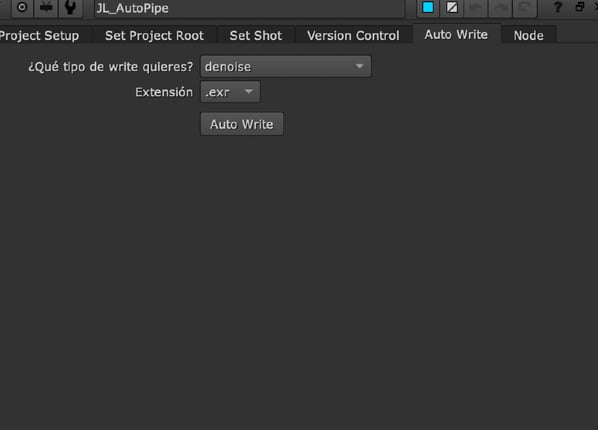Select the Auto Write tab

(x=456, y=35)
